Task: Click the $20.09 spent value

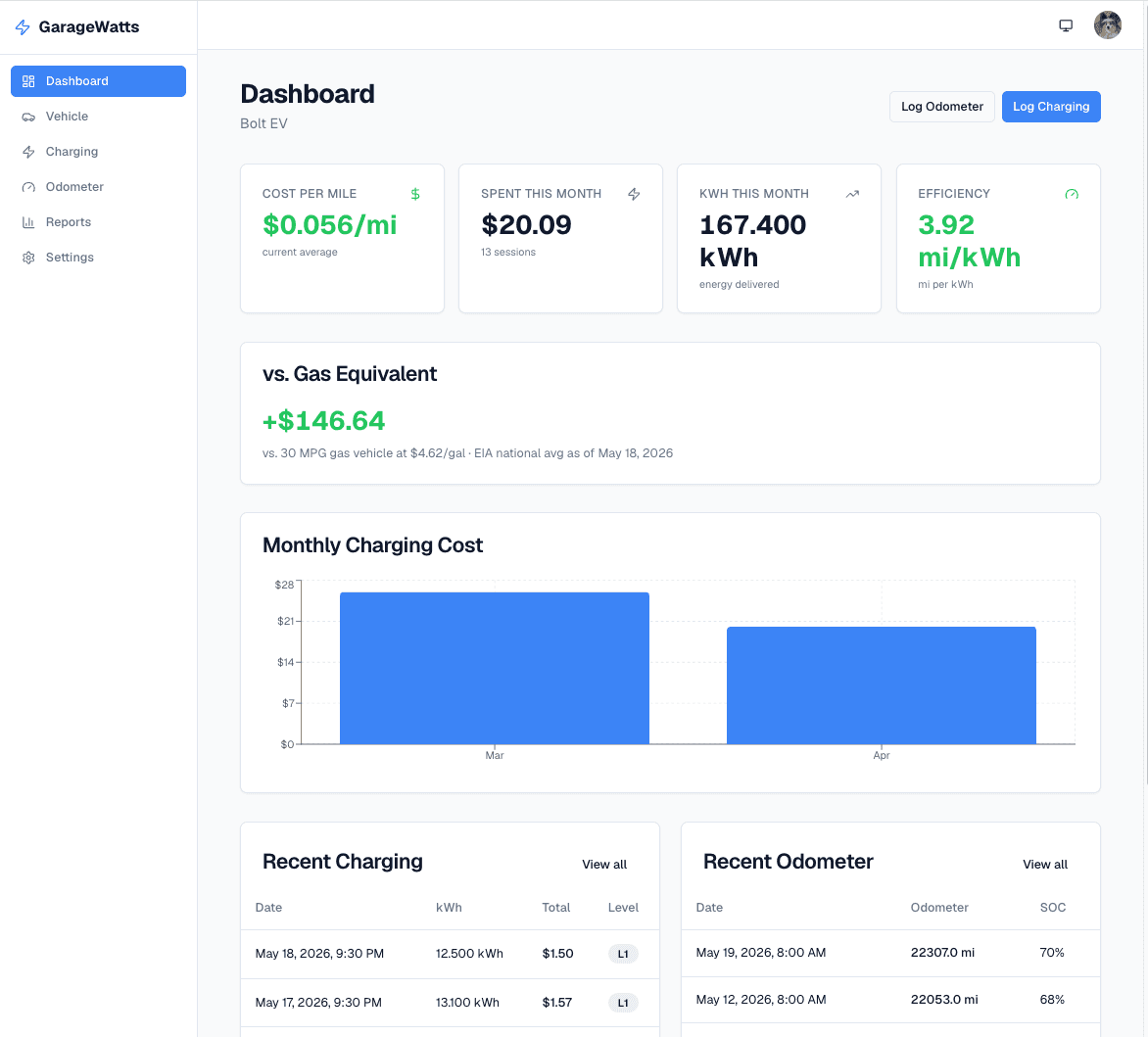Action: click(526, 224)
